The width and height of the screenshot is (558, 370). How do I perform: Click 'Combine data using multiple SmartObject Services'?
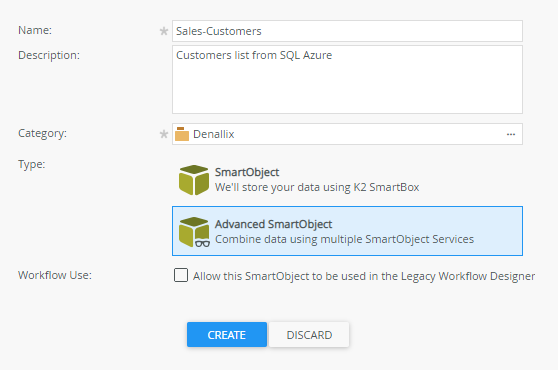click(344, 239)
